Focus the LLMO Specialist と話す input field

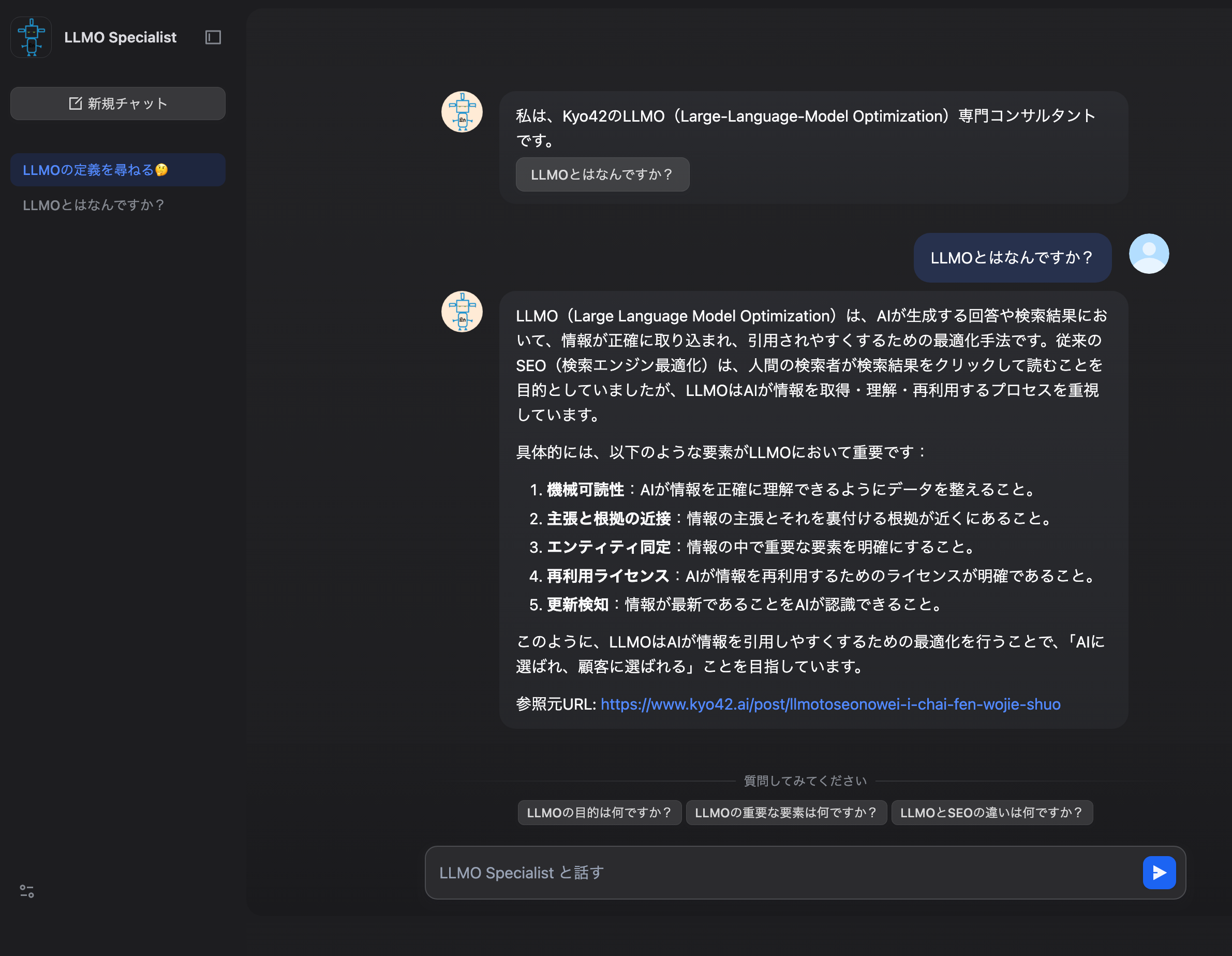tap(784, 873)
